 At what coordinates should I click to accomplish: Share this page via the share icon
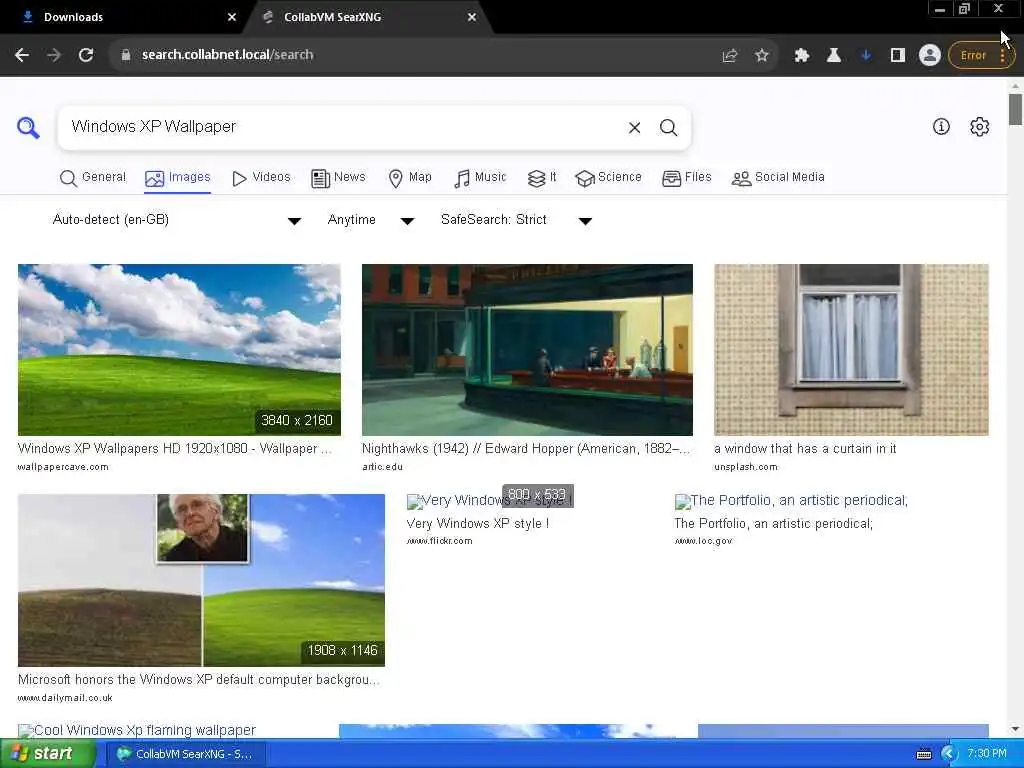729,56
